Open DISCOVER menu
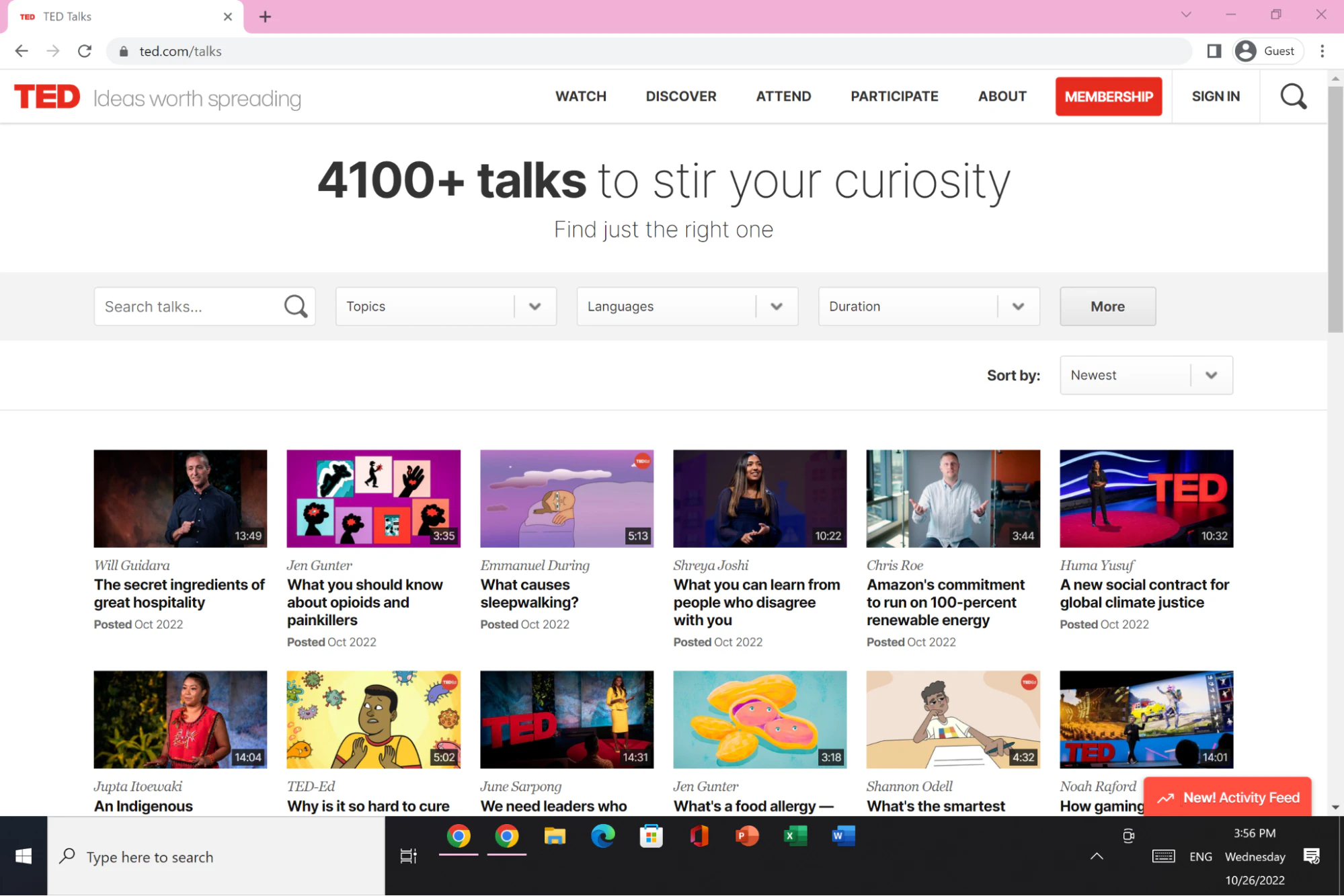Screen dimensions: 1344x896 681,96
